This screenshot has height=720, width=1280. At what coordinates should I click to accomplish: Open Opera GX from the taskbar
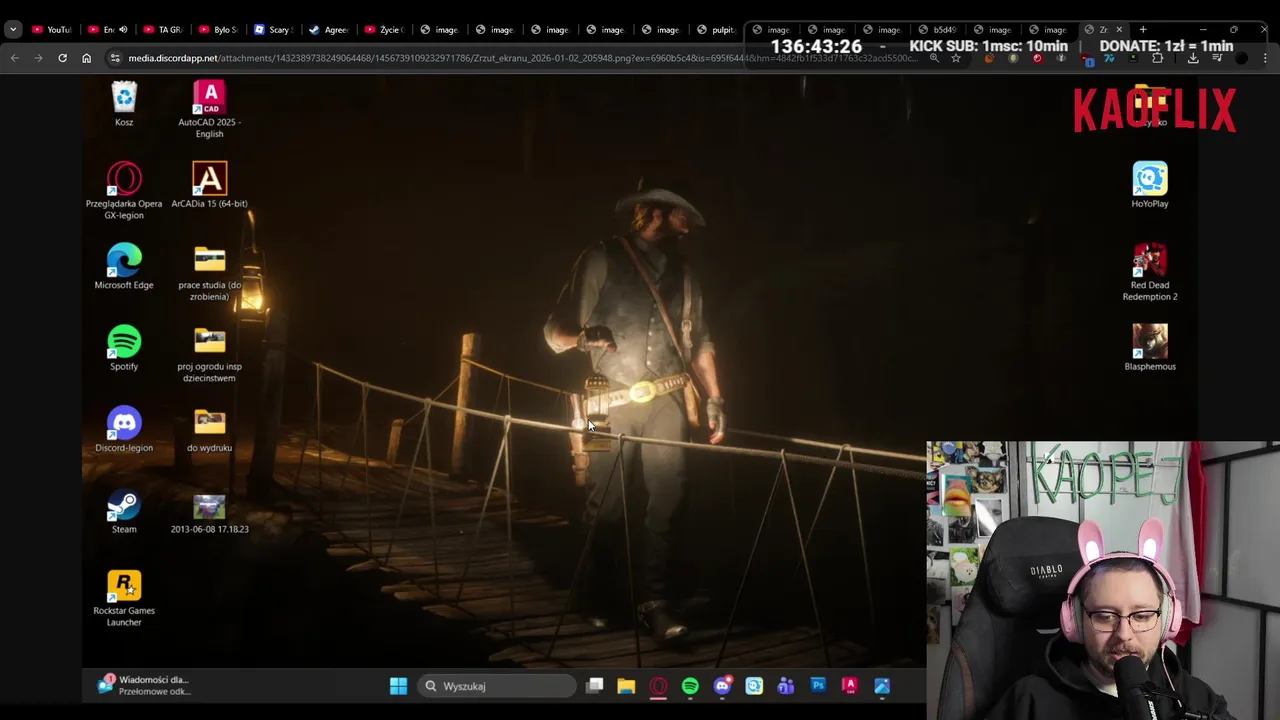click(658, 686)
